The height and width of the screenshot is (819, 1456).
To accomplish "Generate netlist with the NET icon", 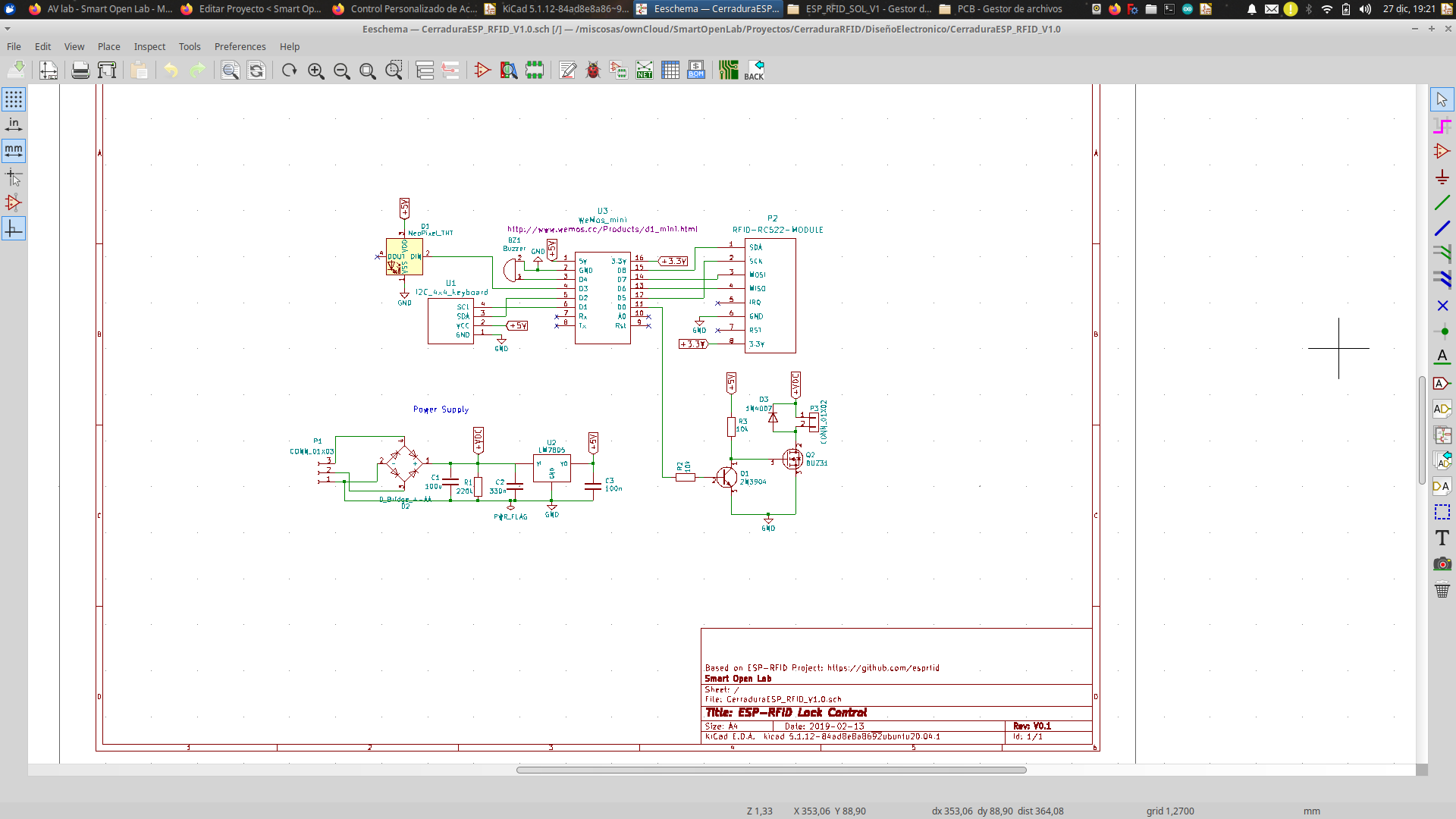I will [645, 71].
